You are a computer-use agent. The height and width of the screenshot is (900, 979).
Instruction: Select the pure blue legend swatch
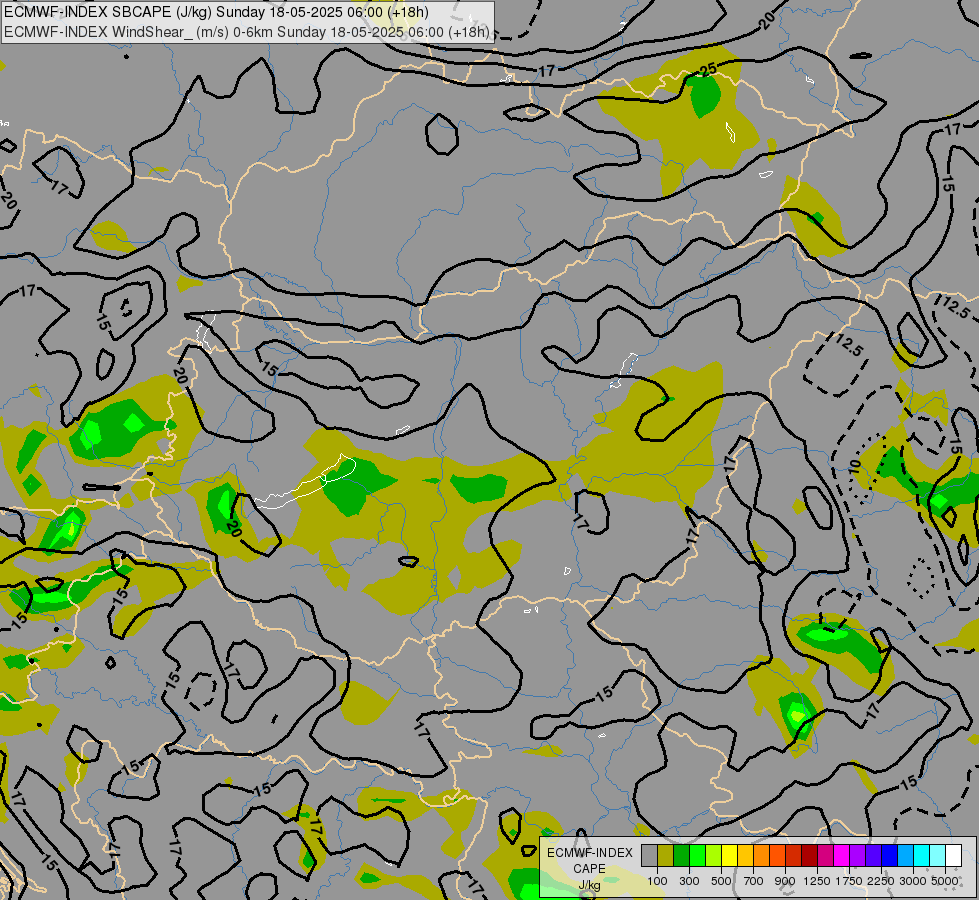tap(890, 855)
